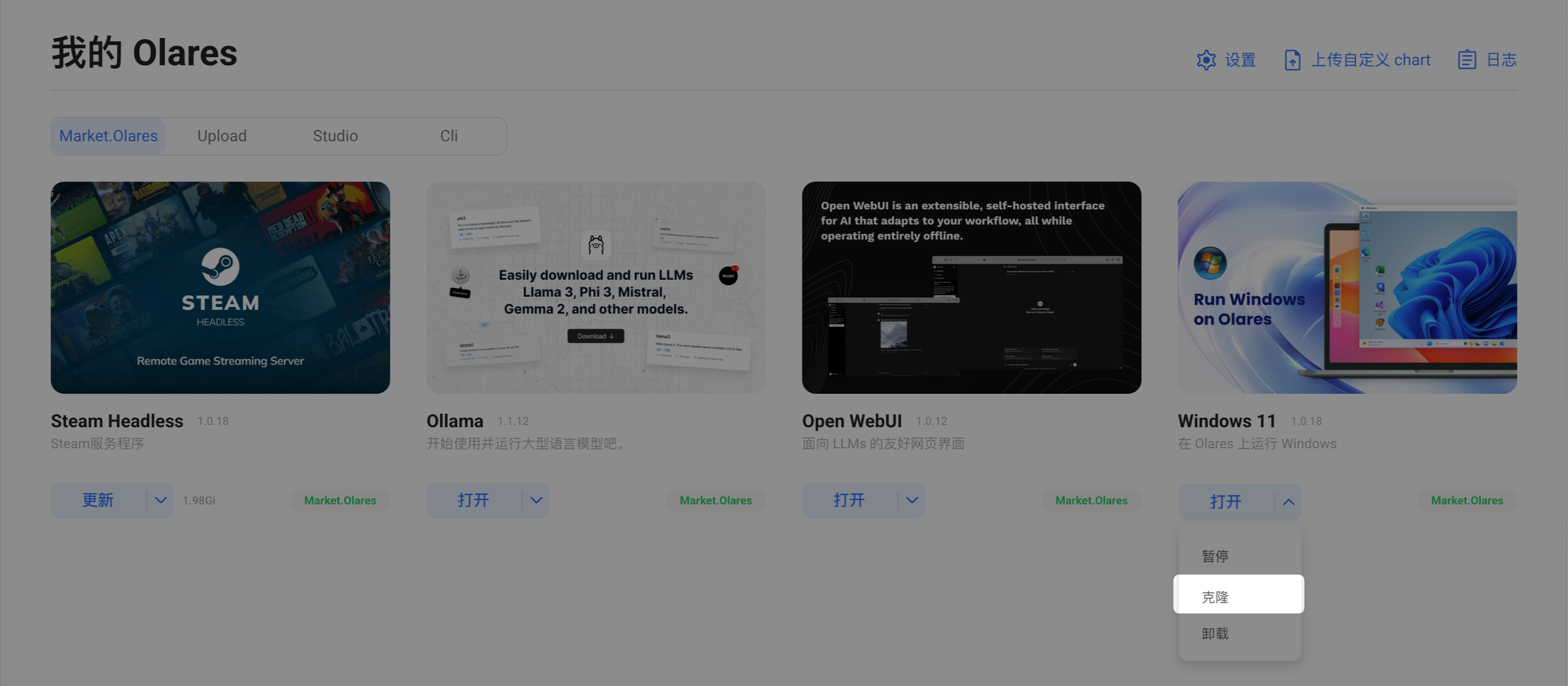
Task: Expand the Steam Headless update dropdown arrow
Action: pyautogui.click(x=160, y=500)
